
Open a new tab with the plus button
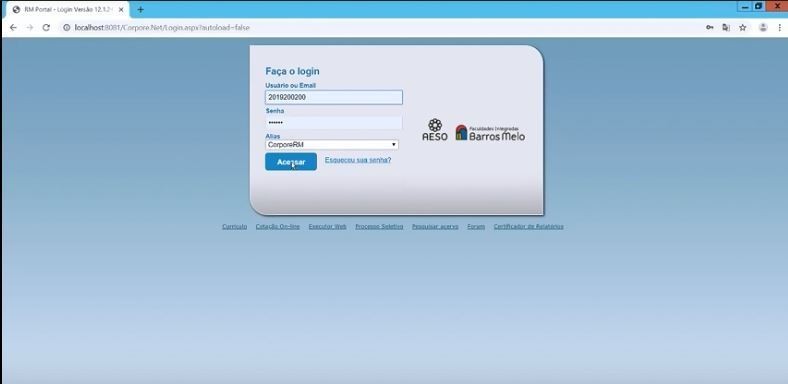tap(140, 10)
